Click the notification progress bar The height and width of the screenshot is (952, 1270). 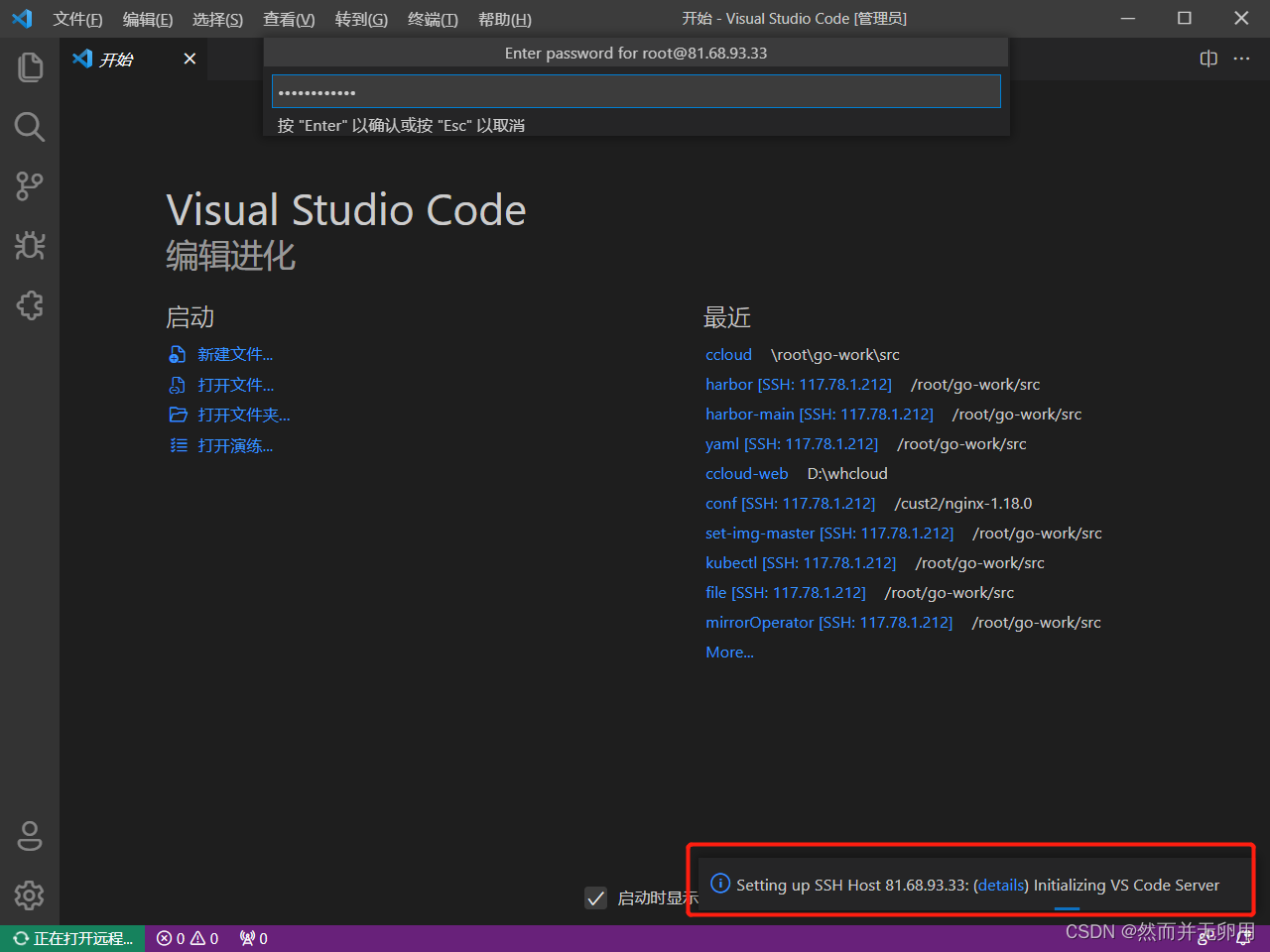coord(1068,908)
